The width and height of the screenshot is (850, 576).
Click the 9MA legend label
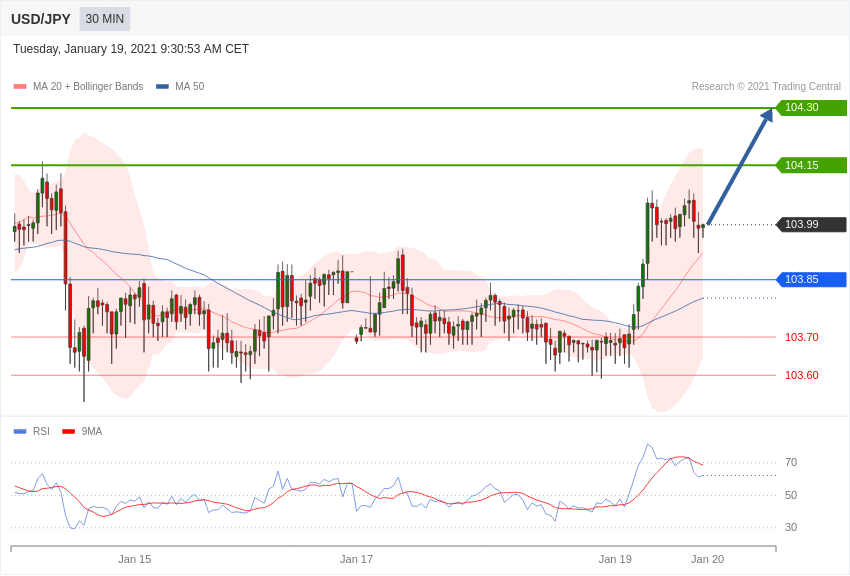tap(92, 431)
